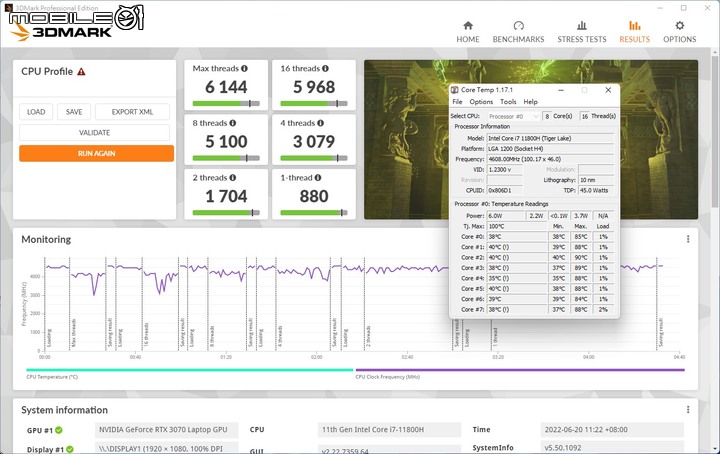The width and height of the screenshot is (720, 454).
Task: Click the 8 threads score 5 100
Action: (x=226, y=142)
